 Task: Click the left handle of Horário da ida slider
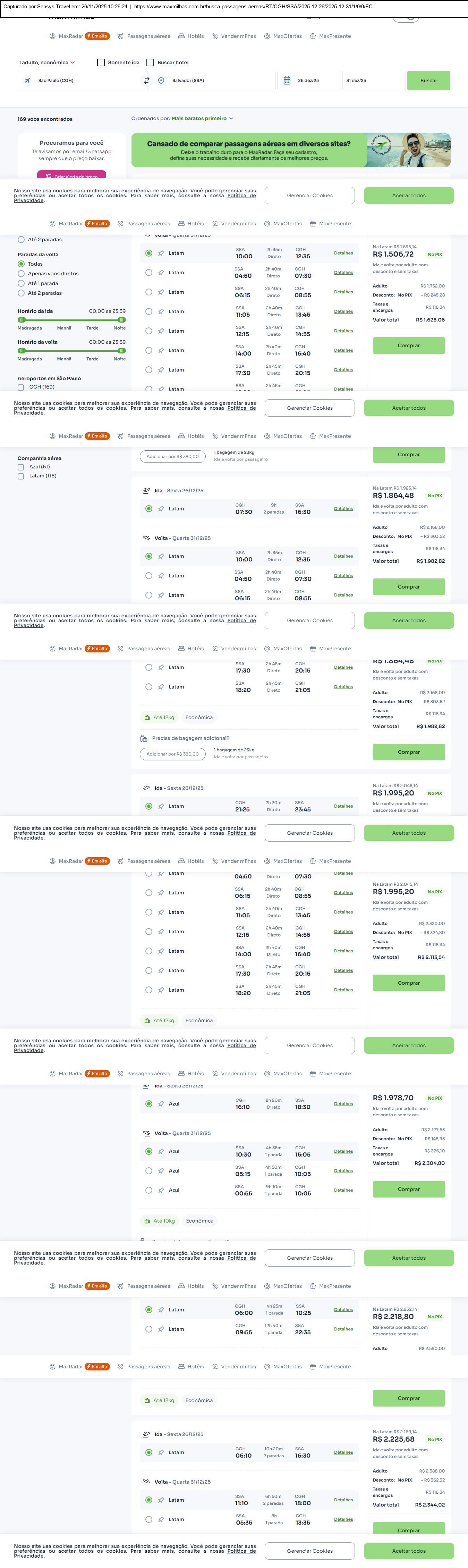(x=21, y=319)
